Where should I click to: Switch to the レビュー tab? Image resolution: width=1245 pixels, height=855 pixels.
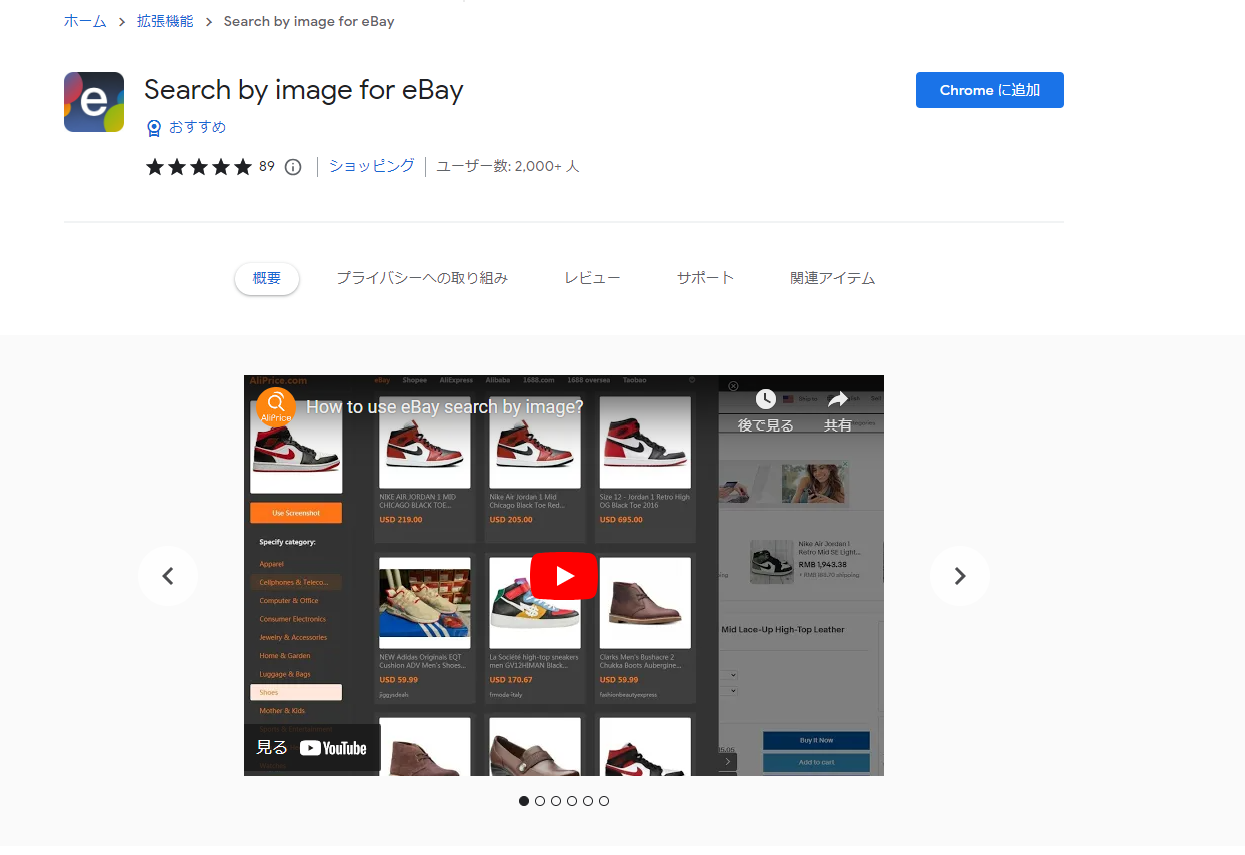pos(592,278)
